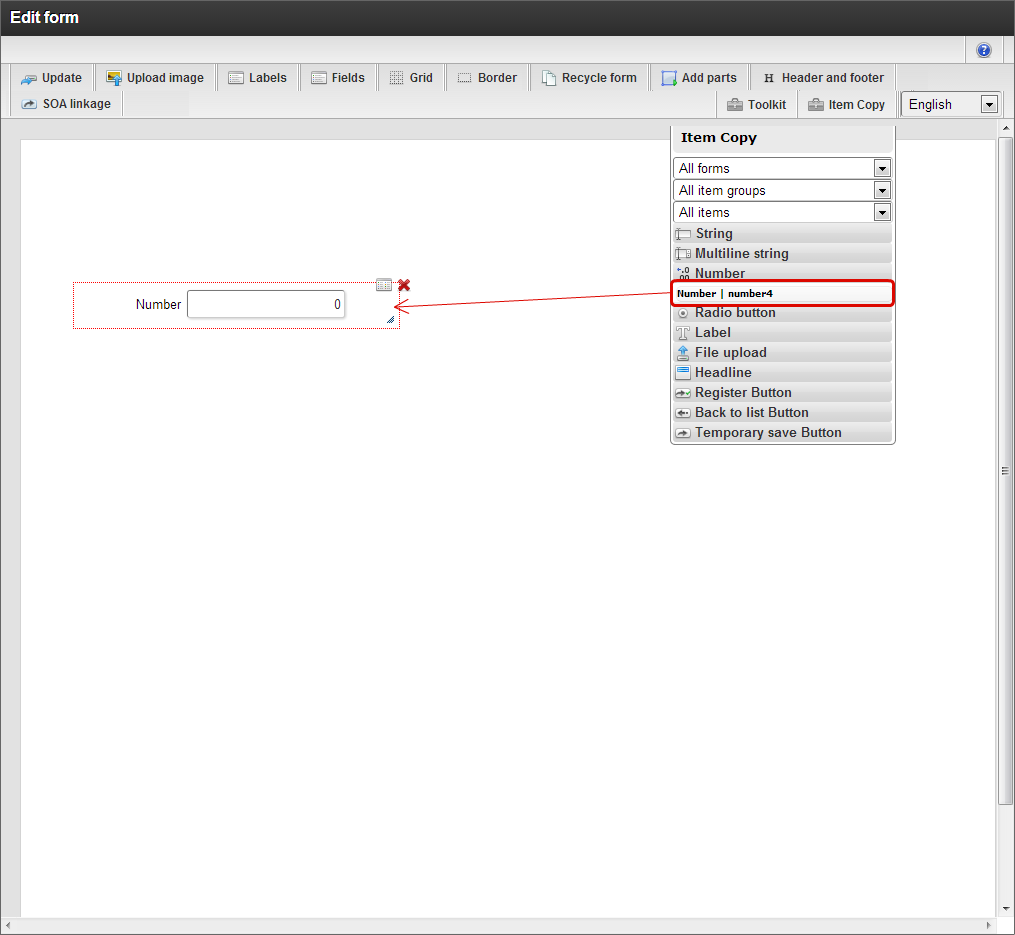Click the vertical scrollbar thumb

click(1005, 471)
